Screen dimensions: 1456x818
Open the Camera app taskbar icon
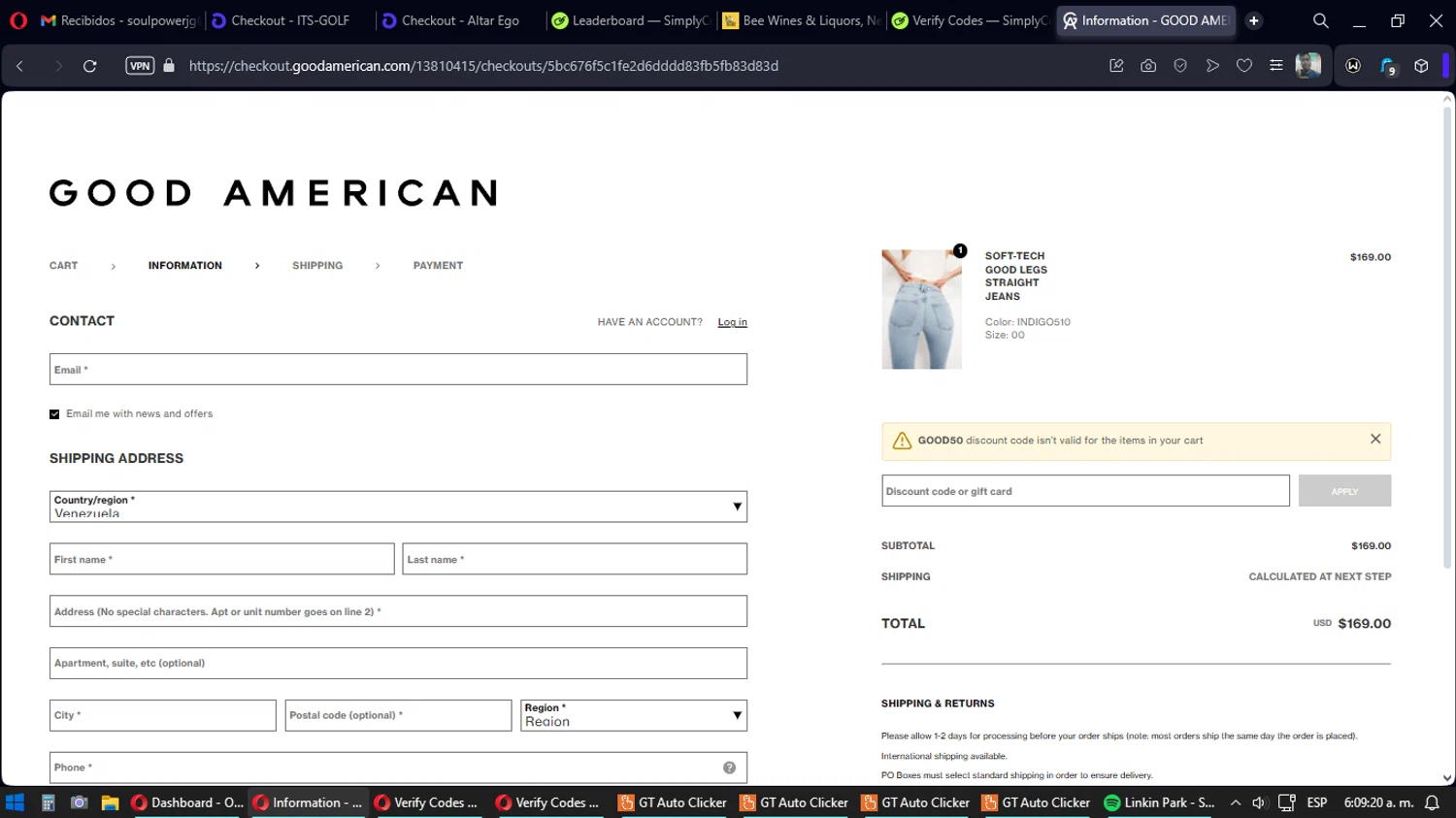point(80,802)
